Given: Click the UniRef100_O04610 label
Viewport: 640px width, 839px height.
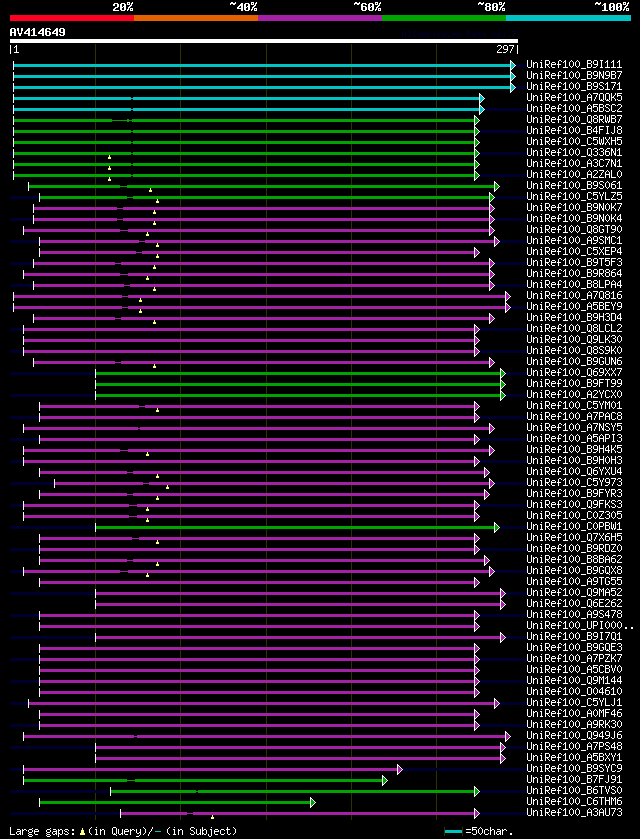Looking at the screenshot, I should pos(574,692).
